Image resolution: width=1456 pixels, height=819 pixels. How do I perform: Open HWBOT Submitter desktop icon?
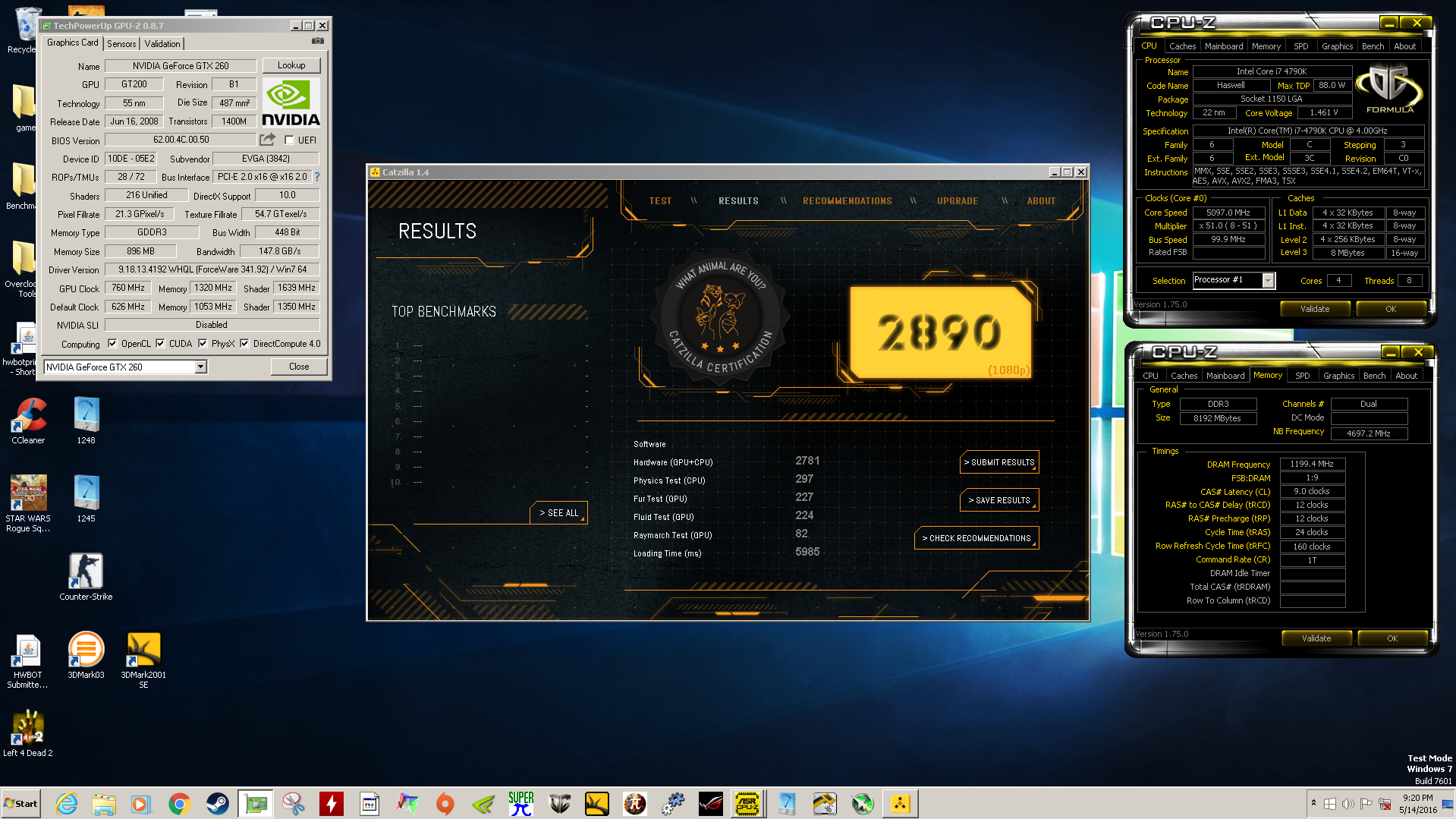pos(28,661)
